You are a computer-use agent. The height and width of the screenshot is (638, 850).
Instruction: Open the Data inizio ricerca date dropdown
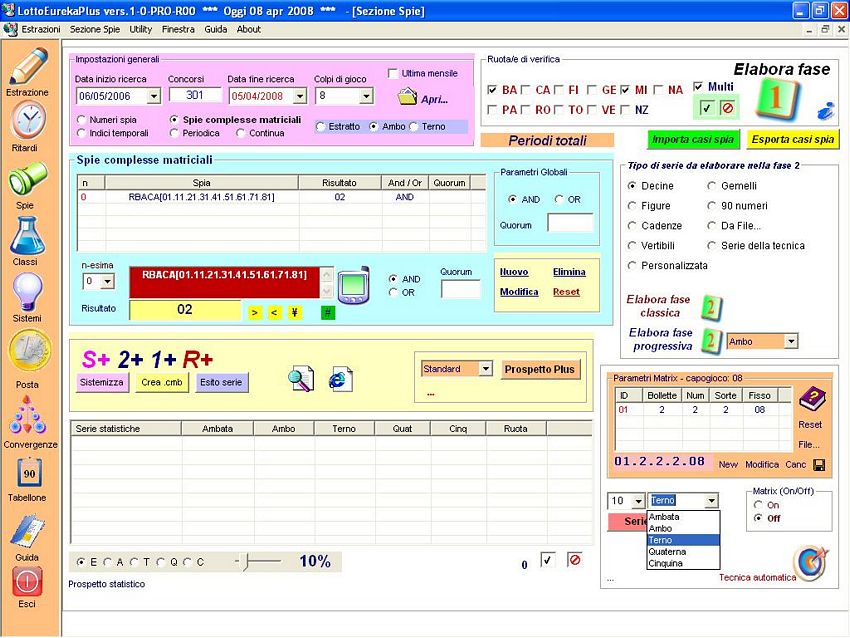pos(154,96)
